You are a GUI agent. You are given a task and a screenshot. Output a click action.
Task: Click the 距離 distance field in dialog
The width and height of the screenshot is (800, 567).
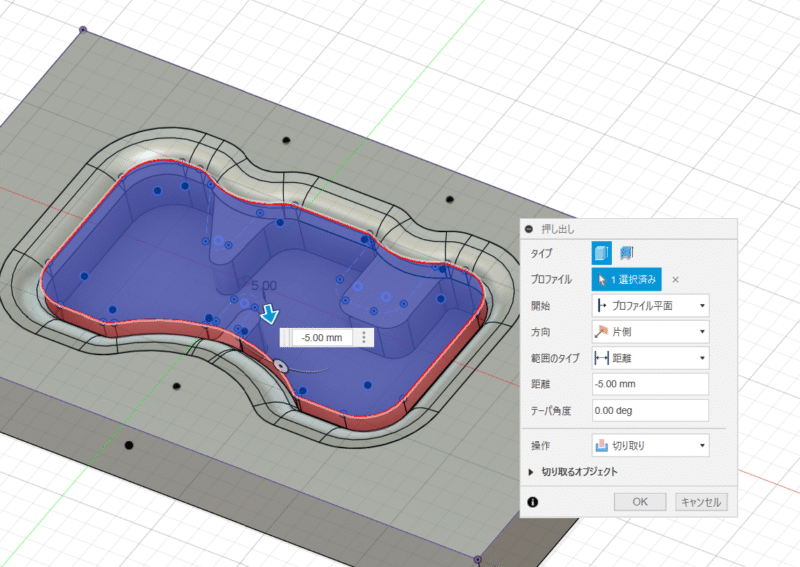pyautogui.click(x=650, y=384)
